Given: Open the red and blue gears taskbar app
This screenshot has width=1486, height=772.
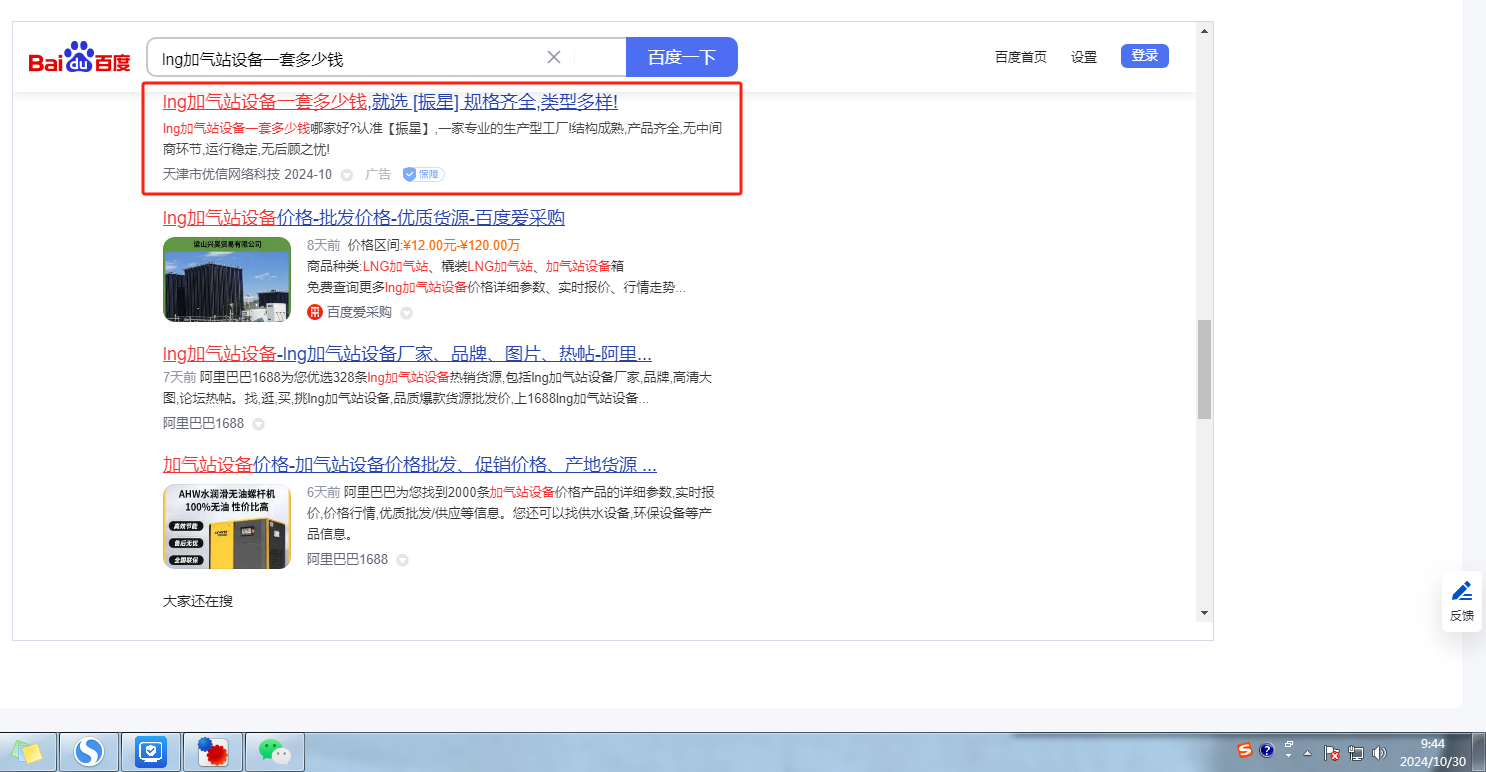Looking at the screenshot, I should point(213,751).
